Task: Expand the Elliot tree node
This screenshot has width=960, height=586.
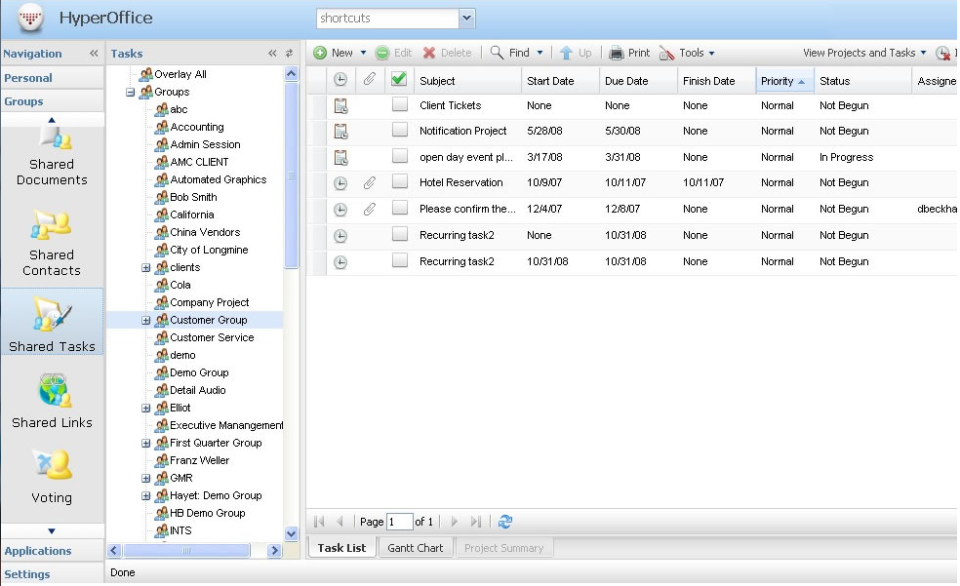Action: [146, 408]
